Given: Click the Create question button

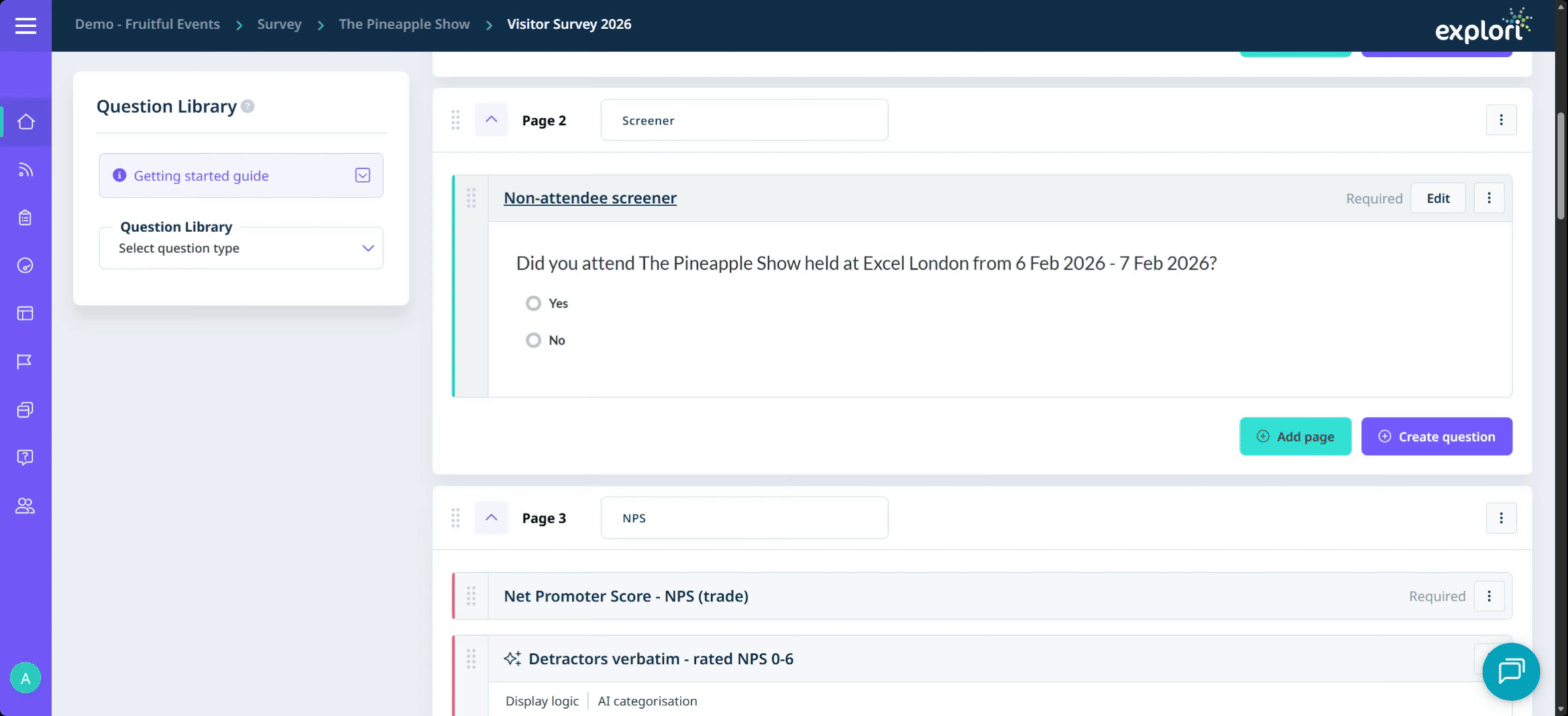Looking at the screenshot, I should (x=1436, y=436).
